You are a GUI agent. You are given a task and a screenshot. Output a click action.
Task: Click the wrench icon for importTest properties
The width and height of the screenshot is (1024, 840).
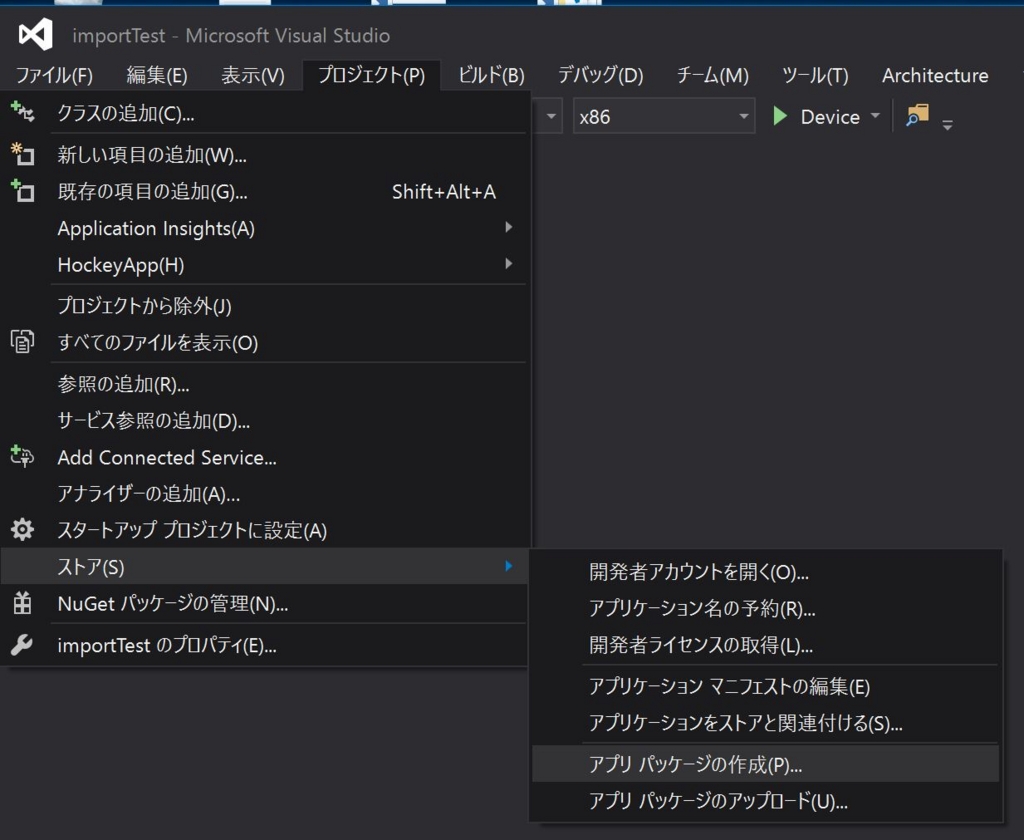22,645
